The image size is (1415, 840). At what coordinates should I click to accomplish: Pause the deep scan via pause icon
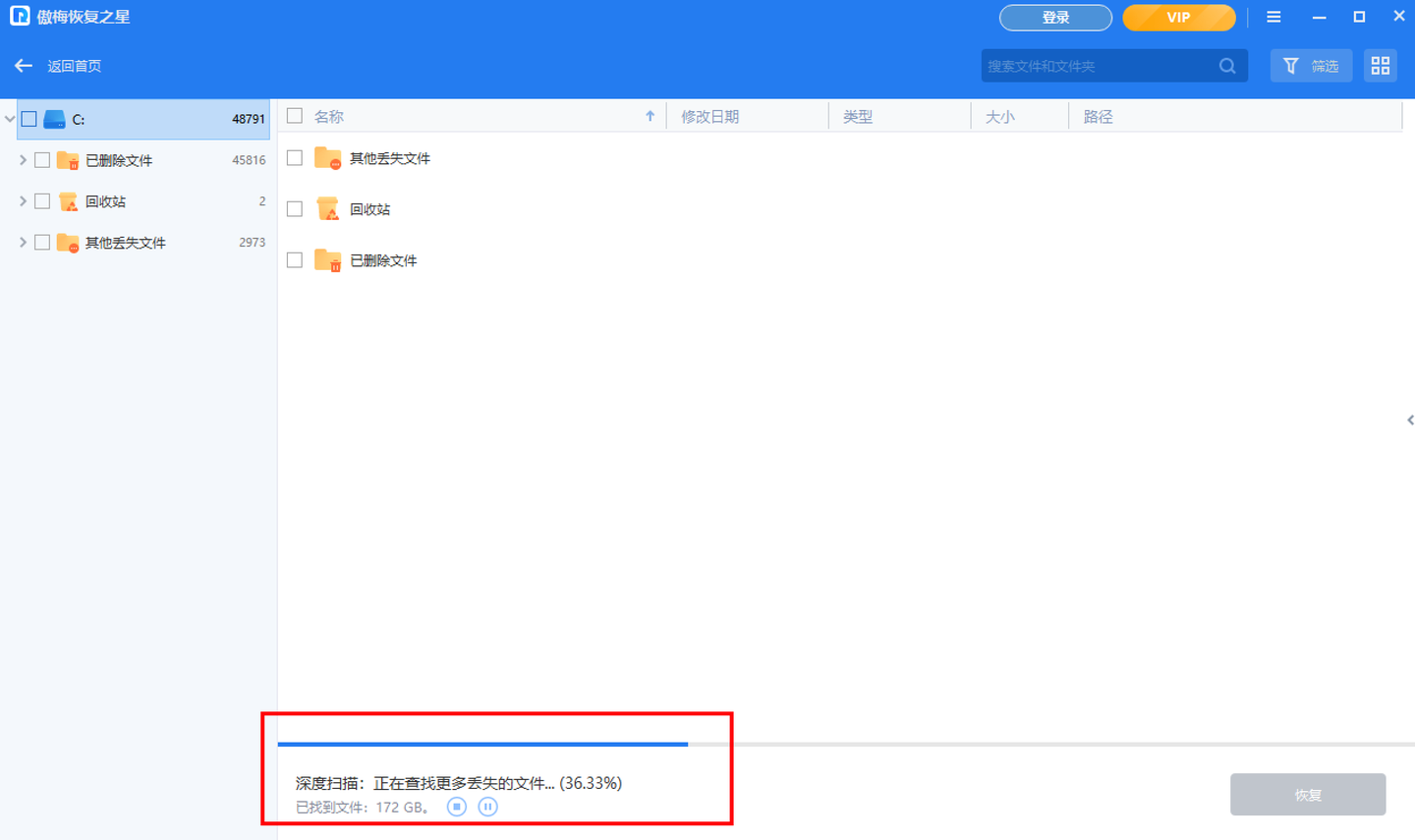[x=487, y=806]
